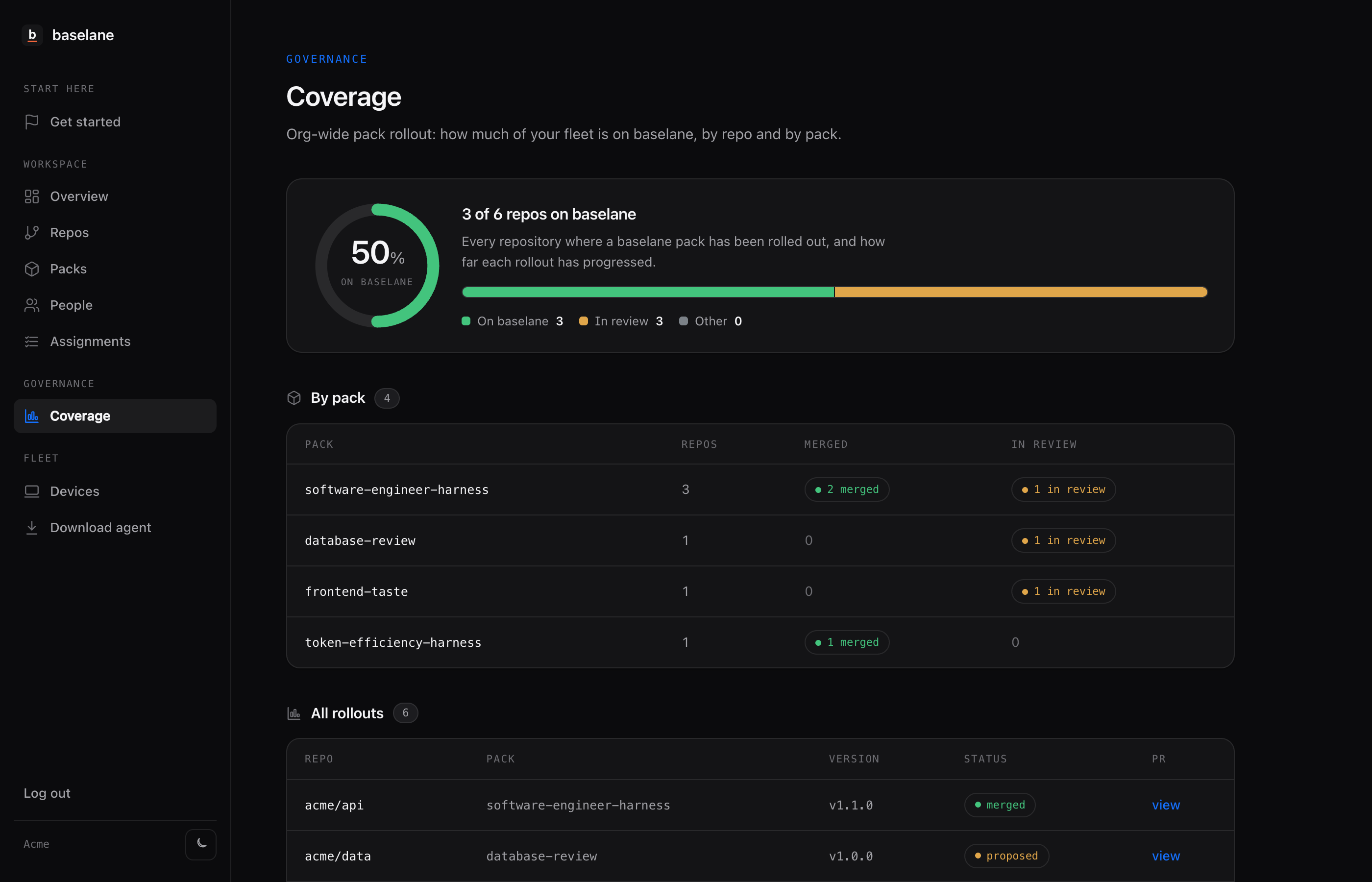The image size is (1372, 882).
Task: Click the By pack cube icon
Action: (x=294, y=398)
